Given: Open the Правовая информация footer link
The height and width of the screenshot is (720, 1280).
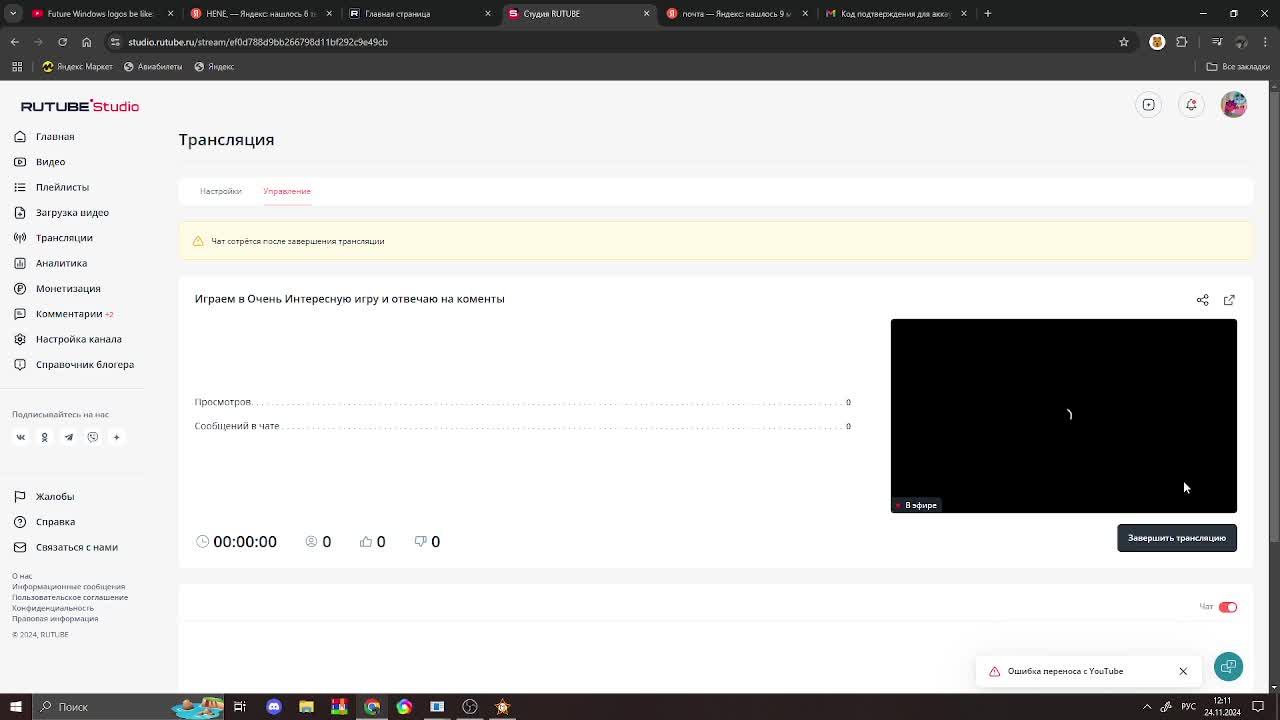Looking at the screenshot, I should coord(55,619).
